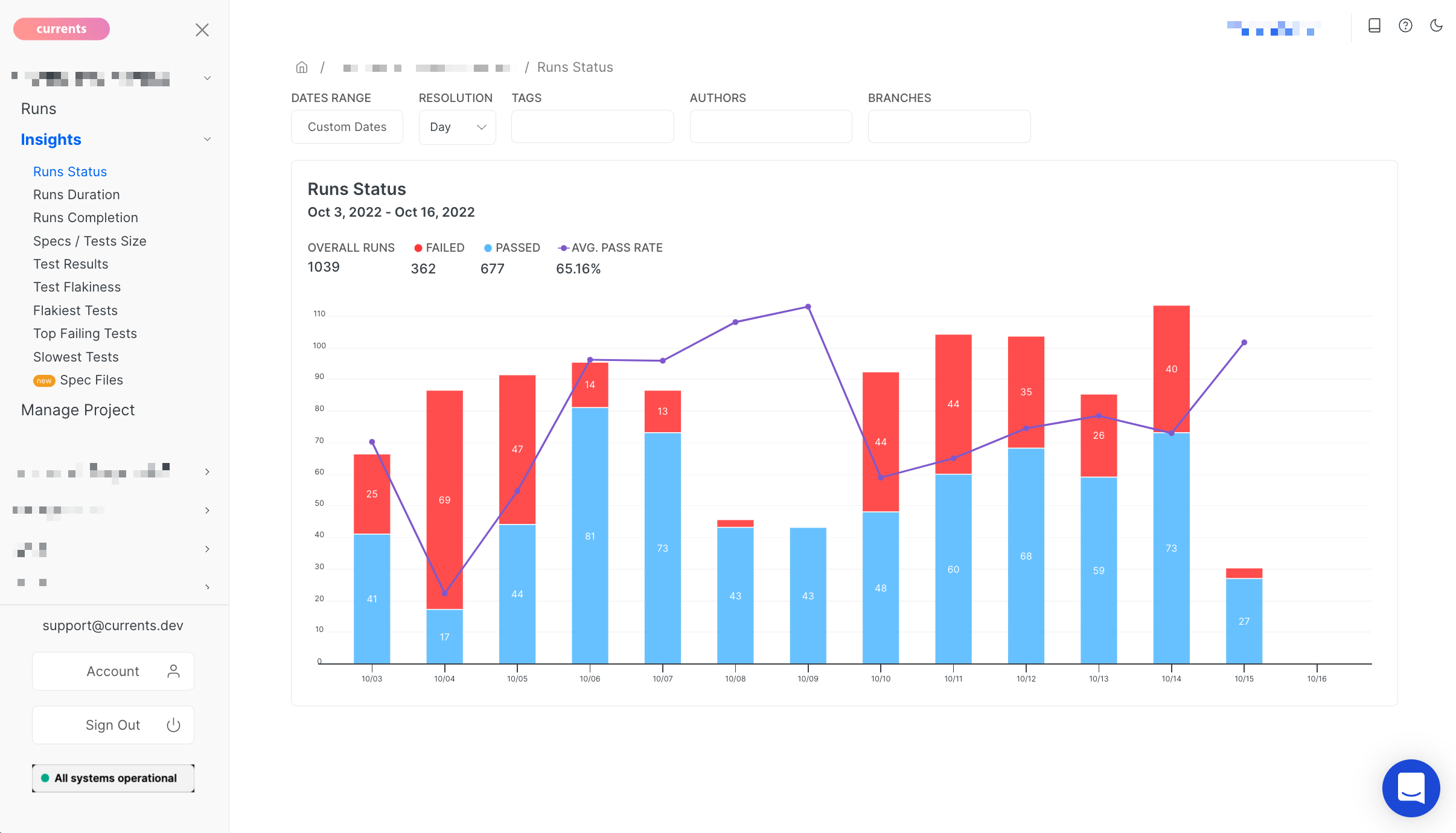
Task: Open the documentation book icon
Action: point(1375,25)
